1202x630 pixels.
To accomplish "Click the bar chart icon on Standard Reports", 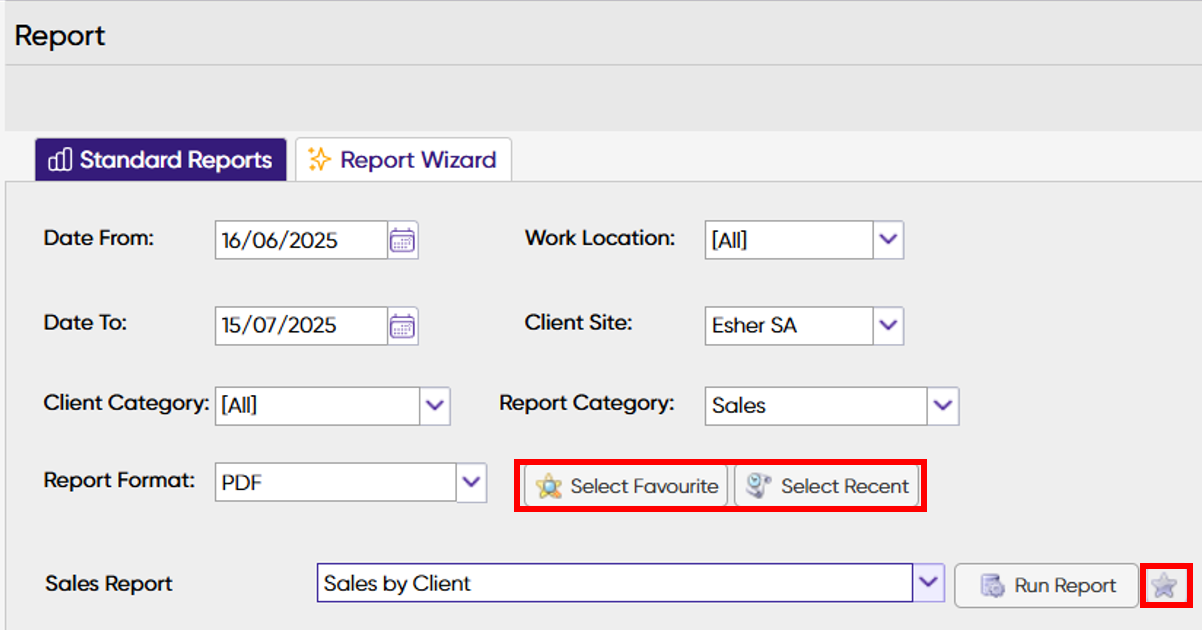I will (60, 160).
